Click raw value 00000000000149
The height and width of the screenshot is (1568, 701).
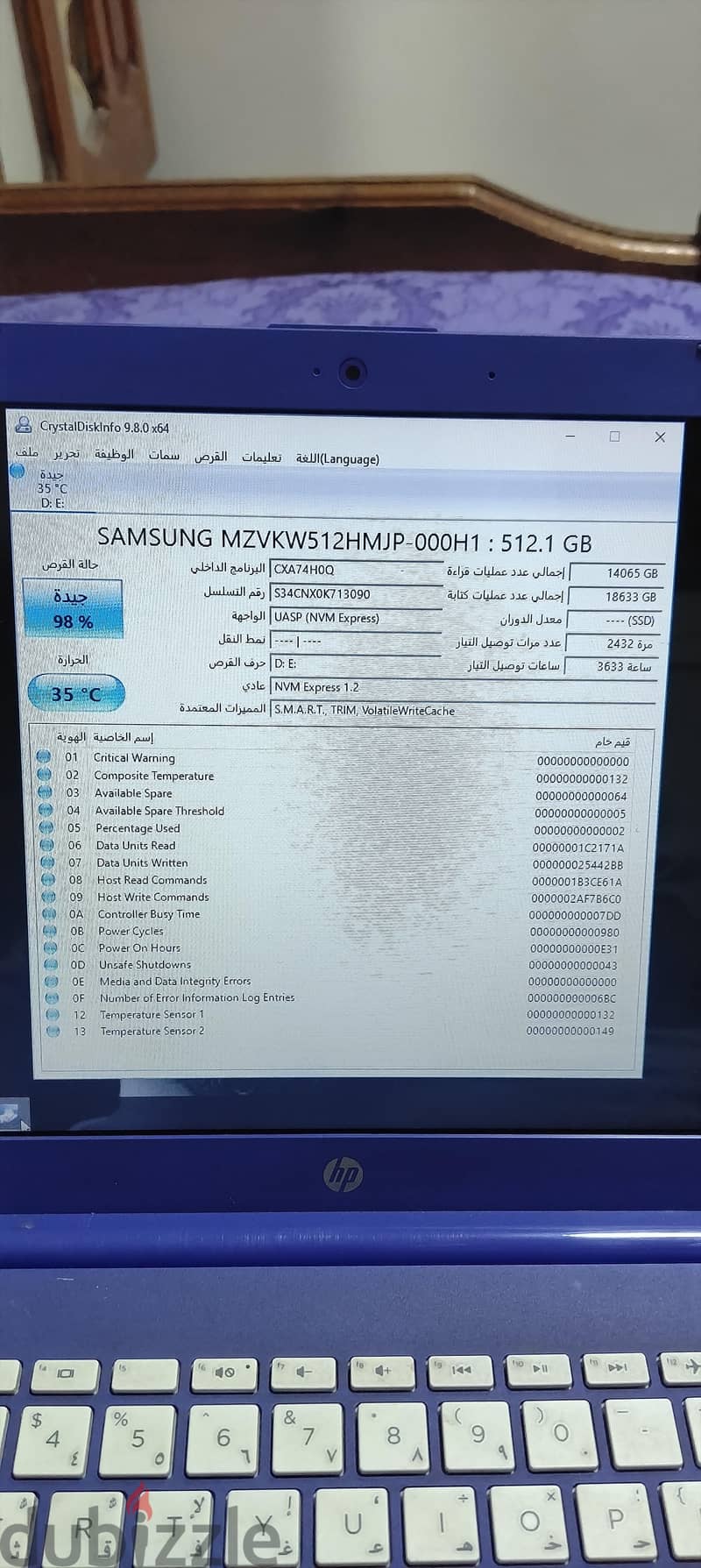point(570,1031)
